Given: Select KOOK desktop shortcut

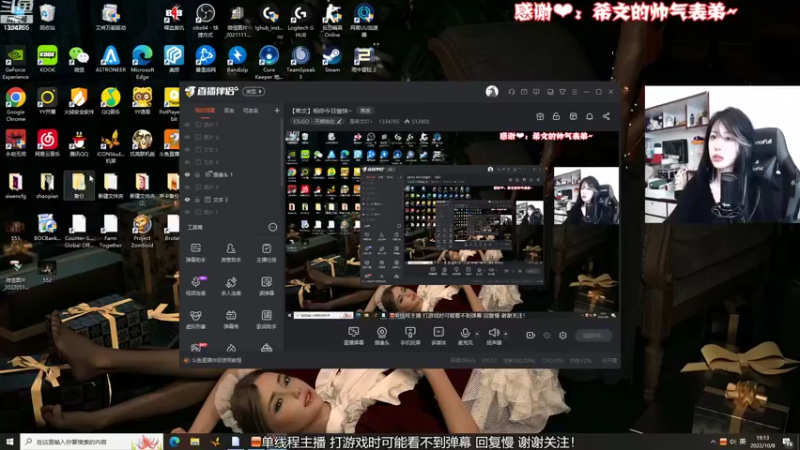Looking at the screenshot, I should [x=47, y=59].
